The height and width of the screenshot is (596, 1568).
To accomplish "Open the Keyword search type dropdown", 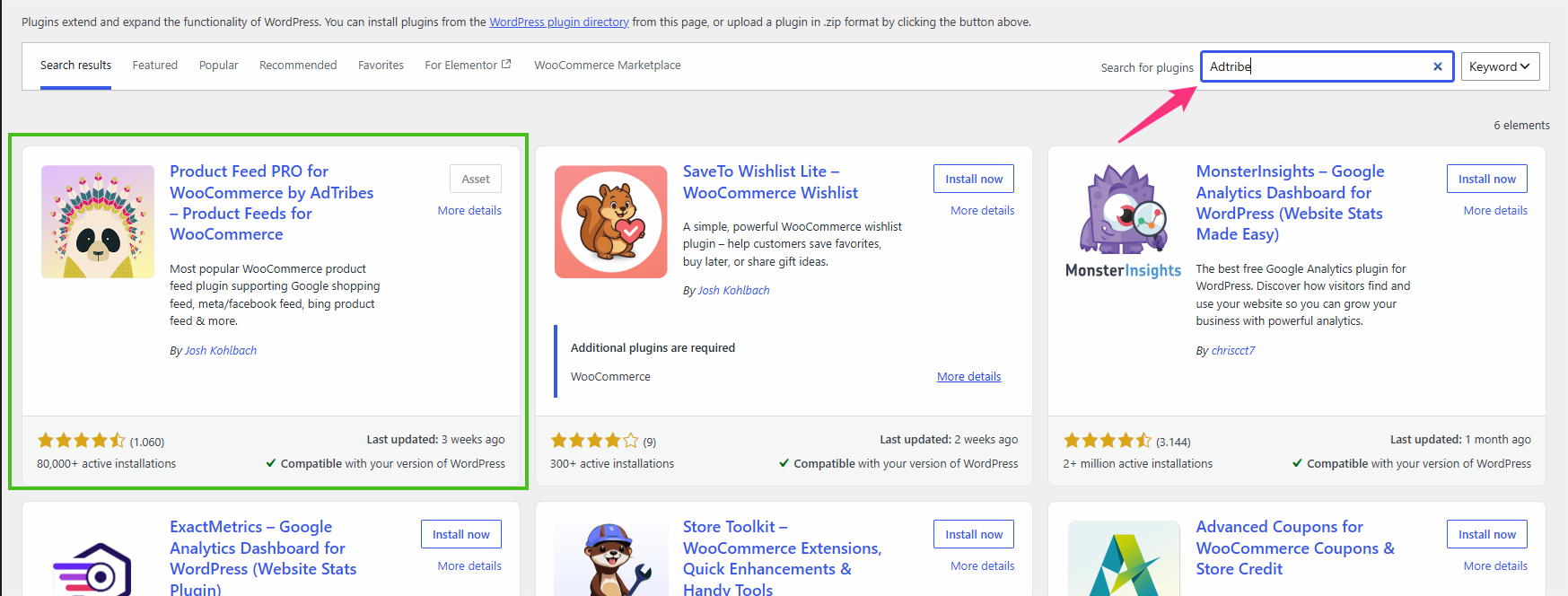I will (1500, 66).
